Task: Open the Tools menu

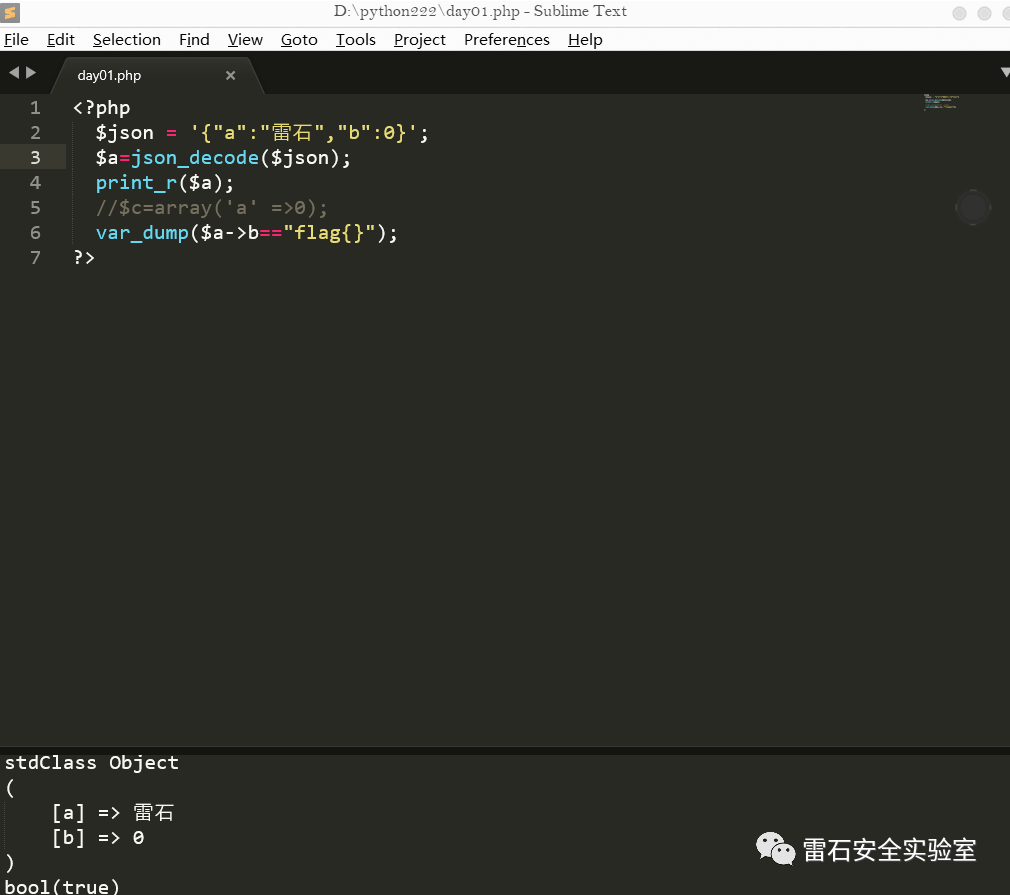Action: (x=355, y=40)
